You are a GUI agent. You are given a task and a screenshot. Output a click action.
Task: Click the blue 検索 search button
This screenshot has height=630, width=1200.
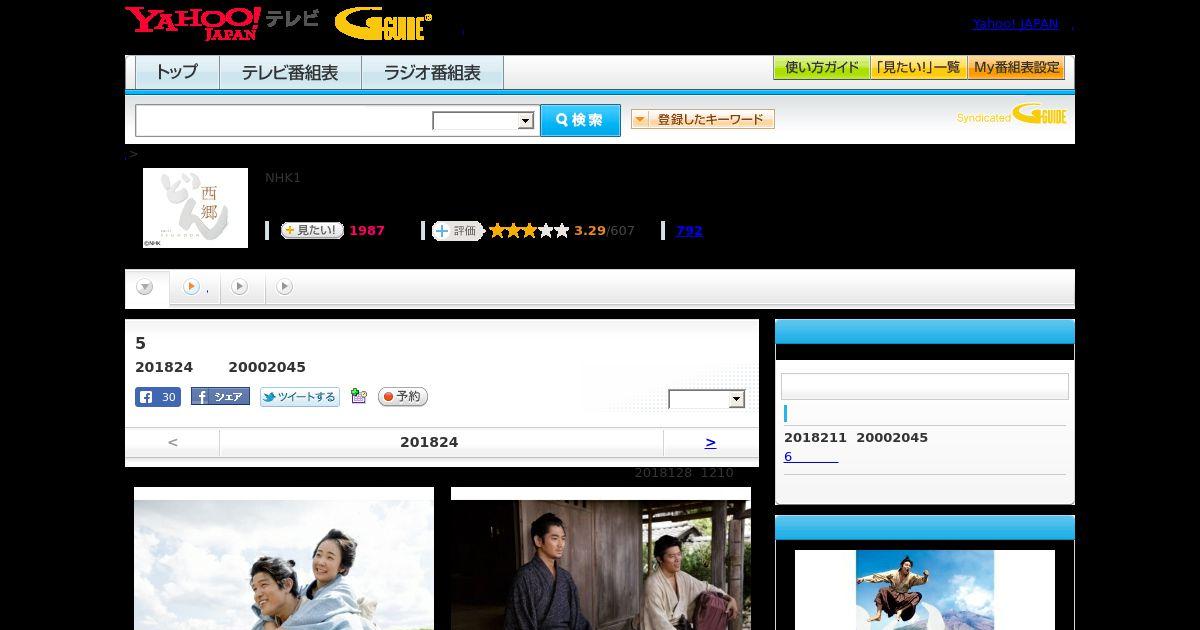[x=580, y=120]
